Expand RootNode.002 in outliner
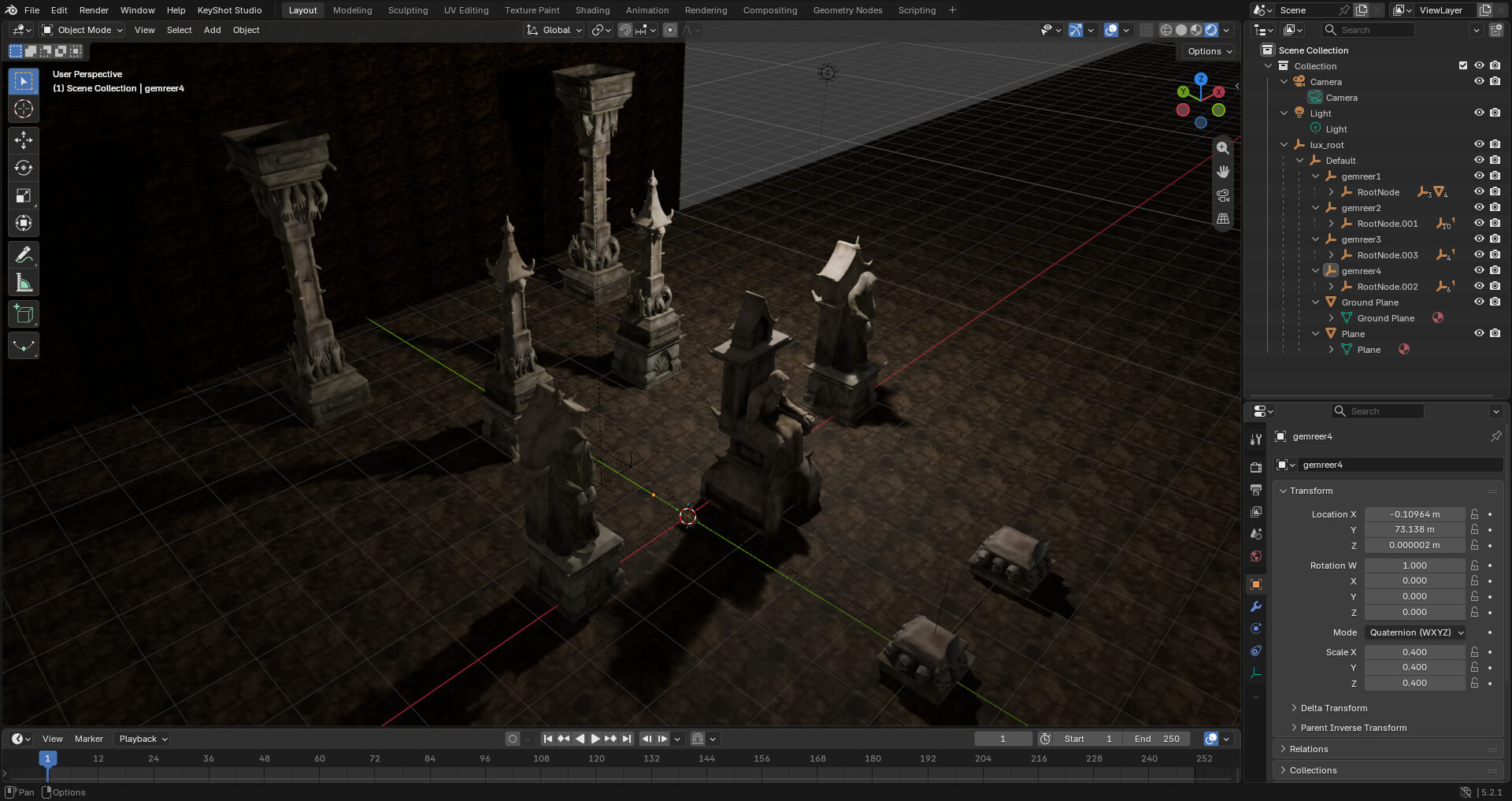 [1331, 287]
